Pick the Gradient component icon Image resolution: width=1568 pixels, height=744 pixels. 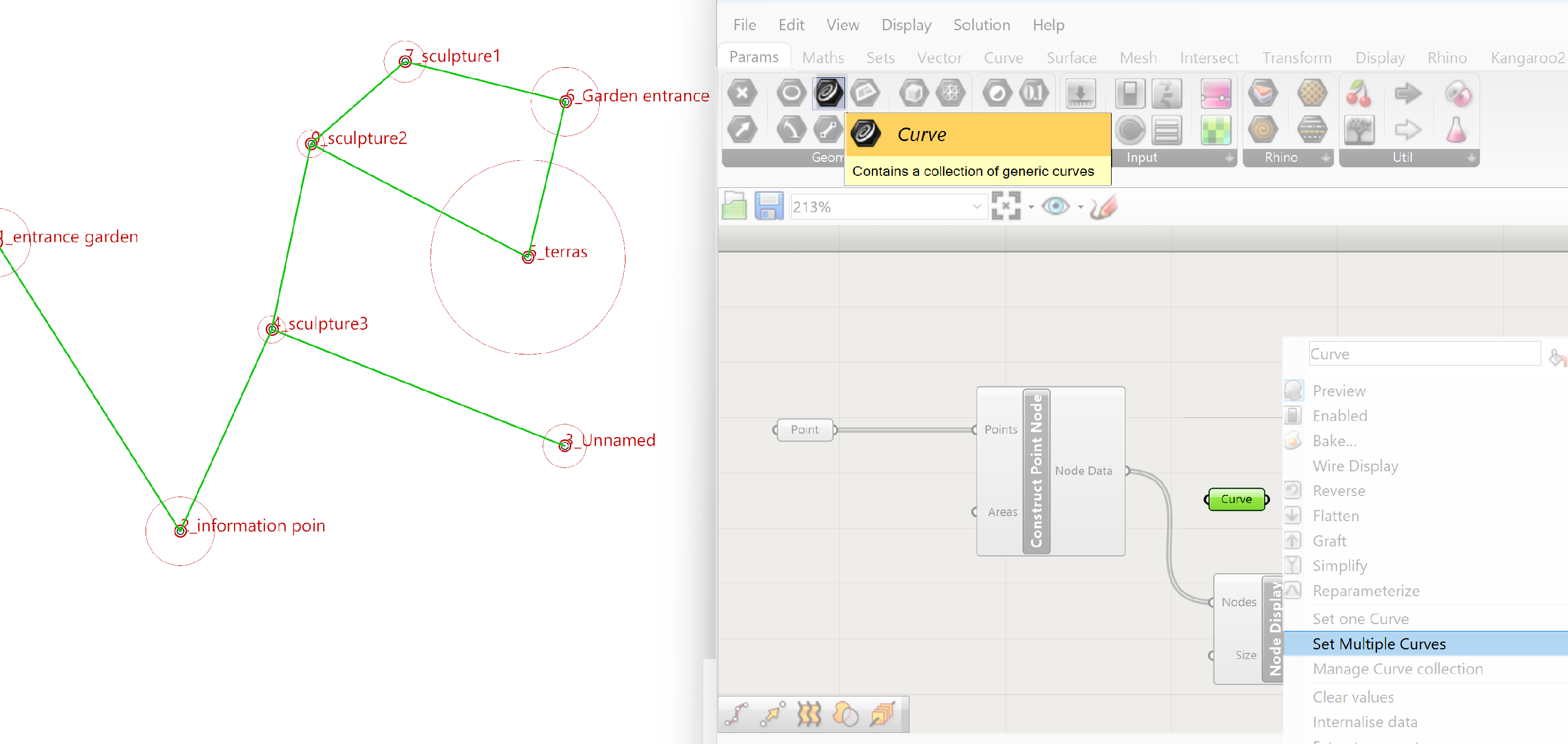pyautogui.click(x=1216, y=93)
